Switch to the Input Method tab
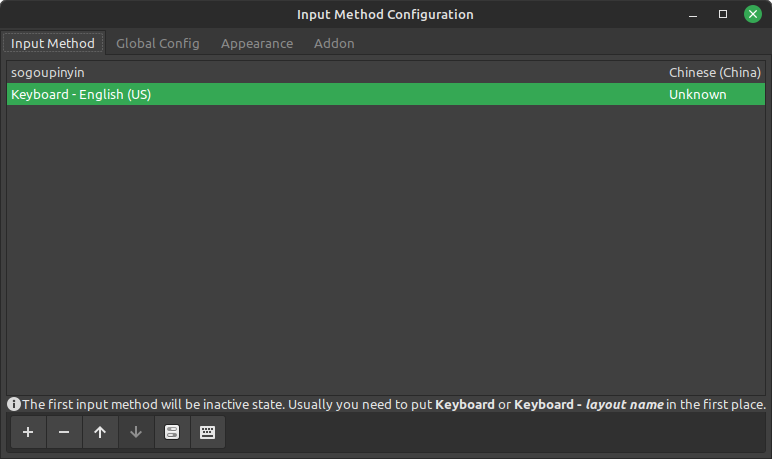 [x=53, y=43]
